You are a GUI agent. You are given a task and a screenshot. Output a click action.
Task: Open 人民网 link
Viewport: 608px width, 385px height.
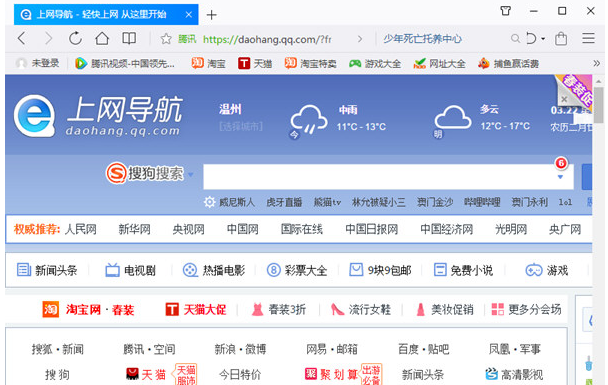point(81,229)
